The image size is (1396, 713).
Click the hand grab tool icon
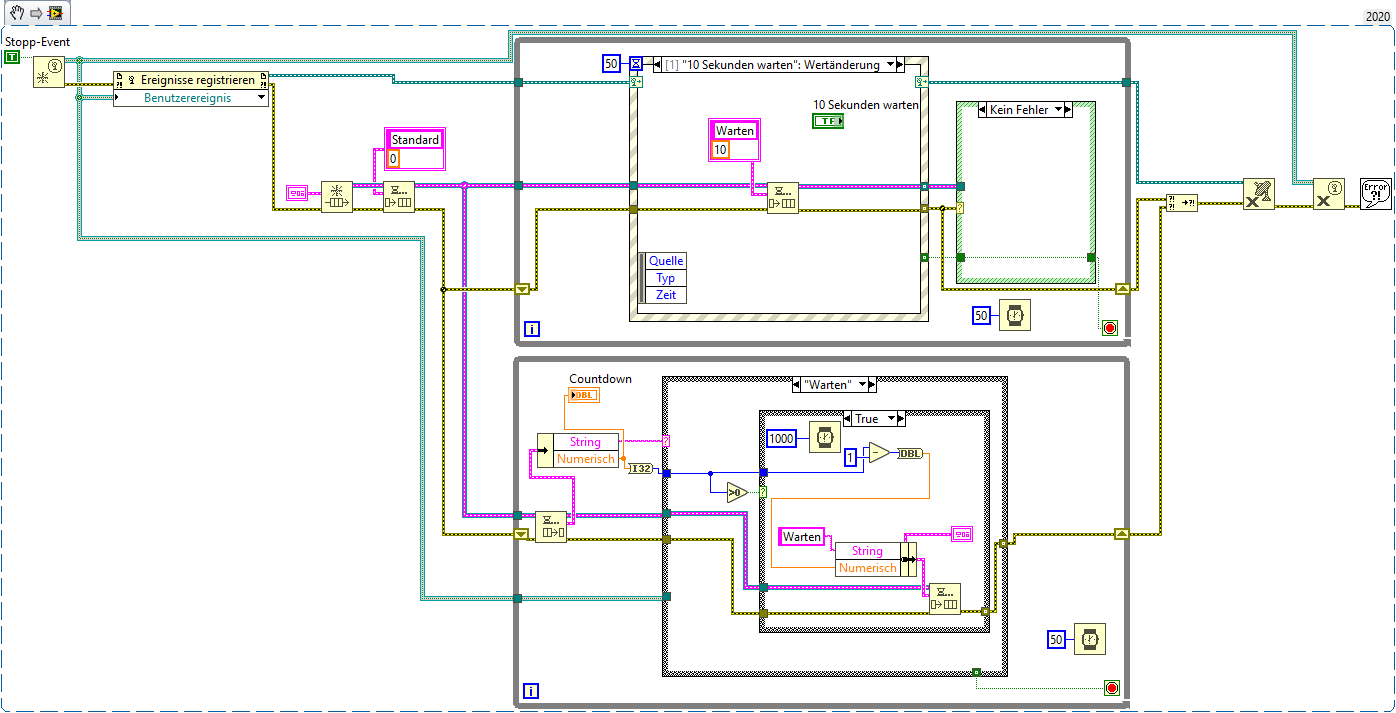click(x=16, y=13)
